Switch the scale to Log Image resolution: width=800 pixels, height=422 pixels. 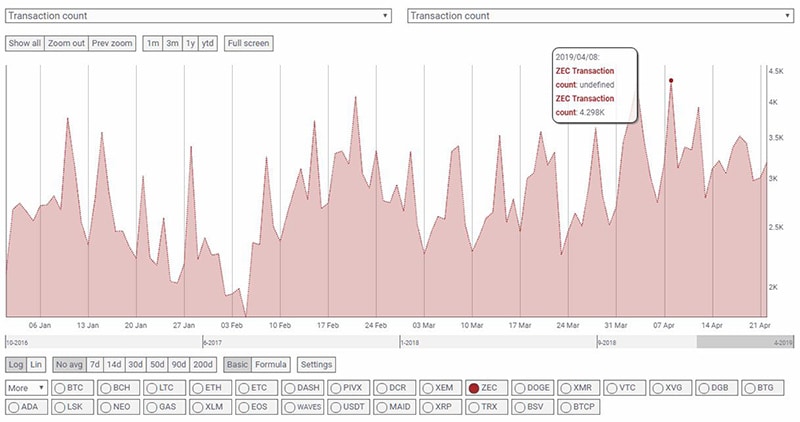click(x=16, y=364)
